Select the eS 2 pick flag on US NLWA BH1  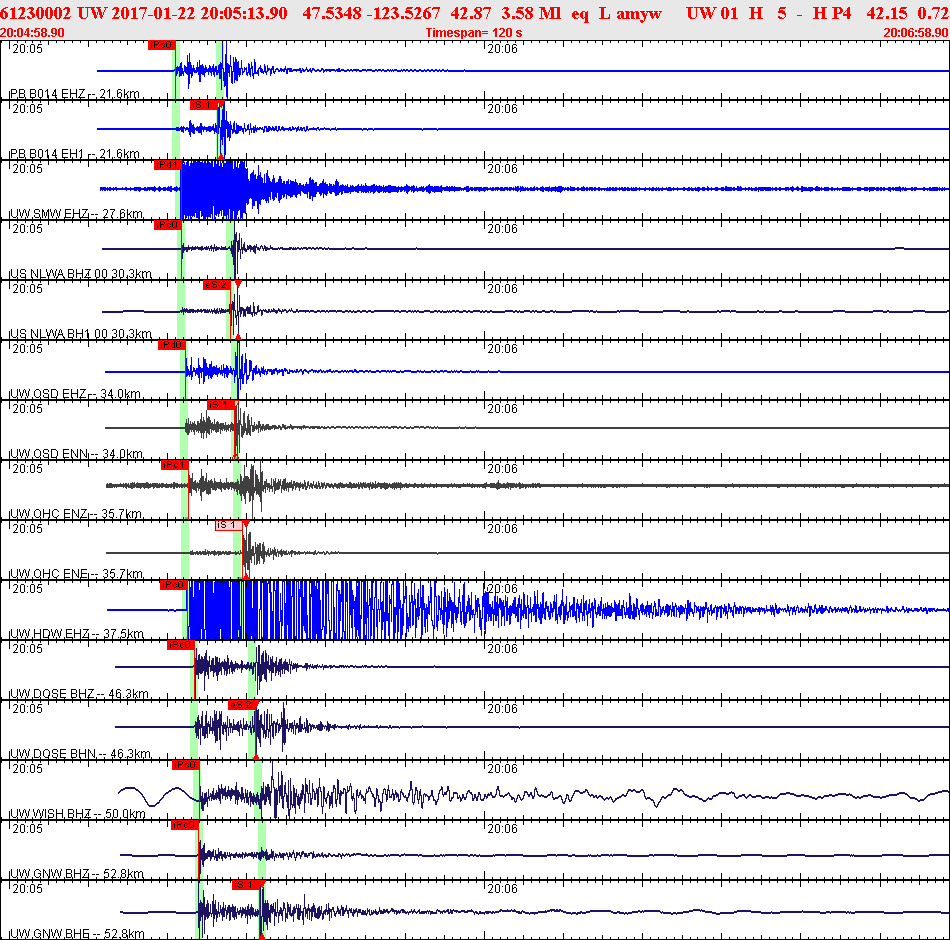point(216,285)
